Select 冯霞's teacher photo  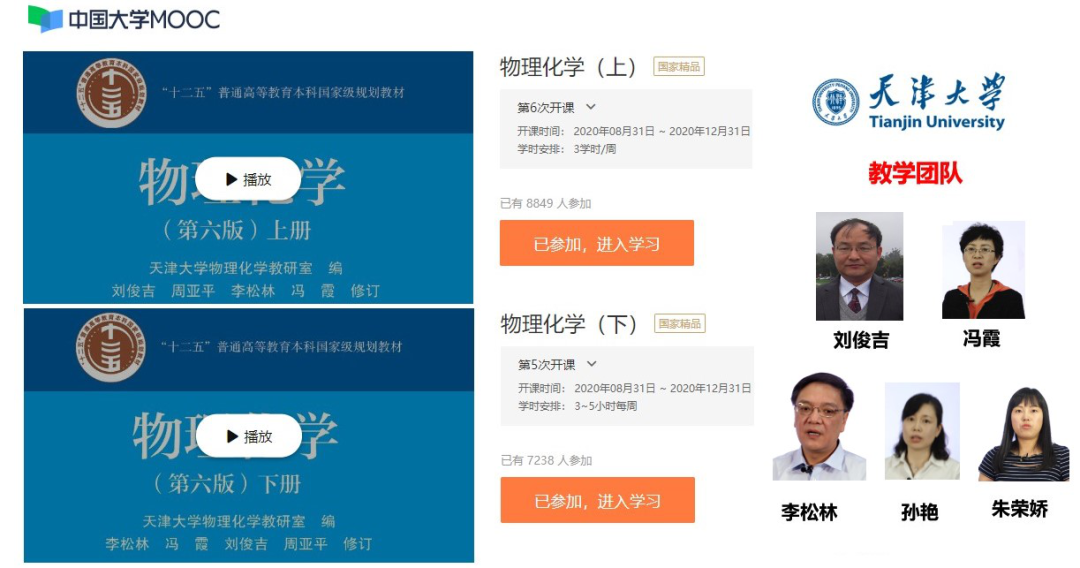tap(983, 270)
